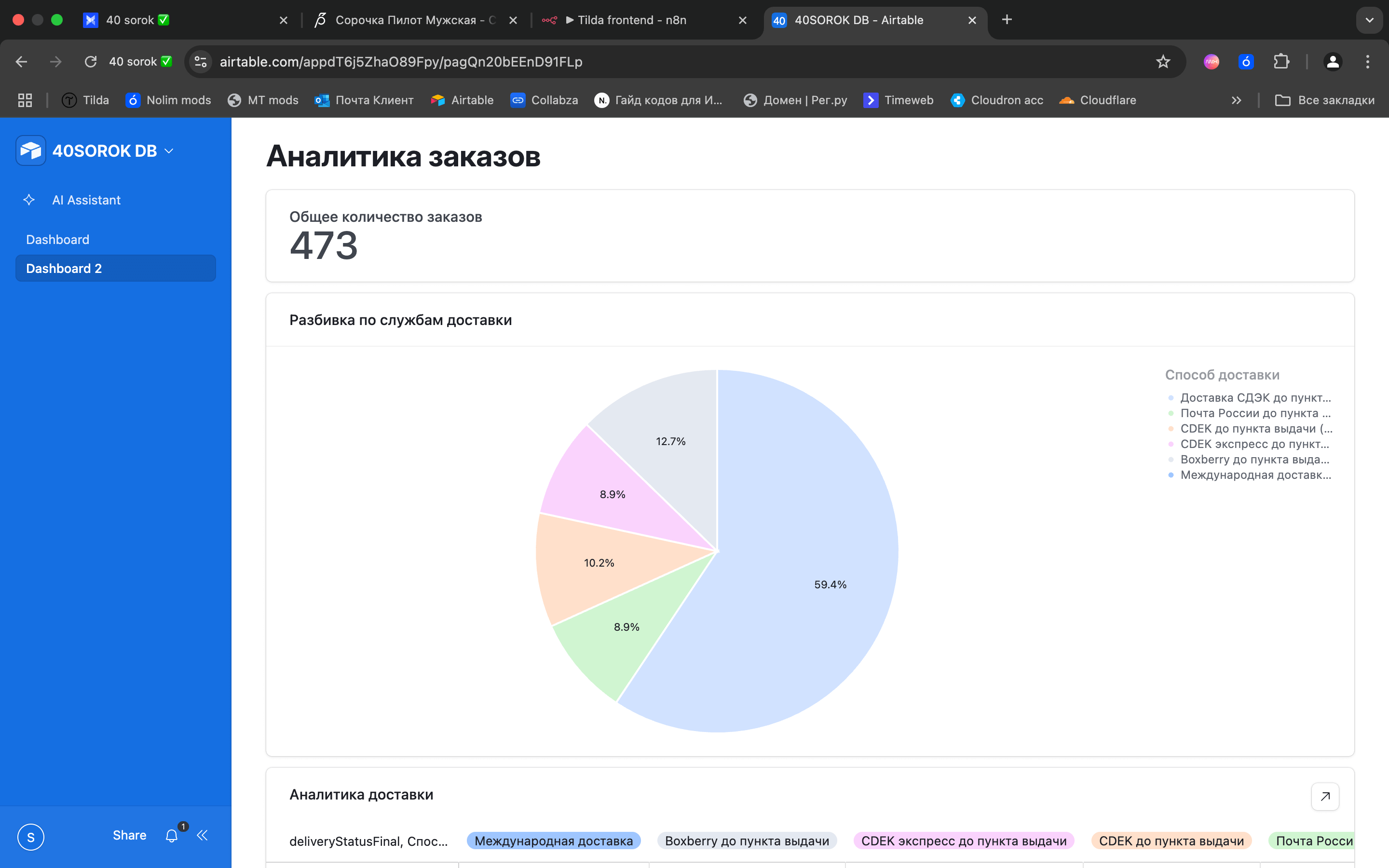Reload the current page
Image resolution: width=1389 pixels, height=868 pixels.
coord(91,61)
